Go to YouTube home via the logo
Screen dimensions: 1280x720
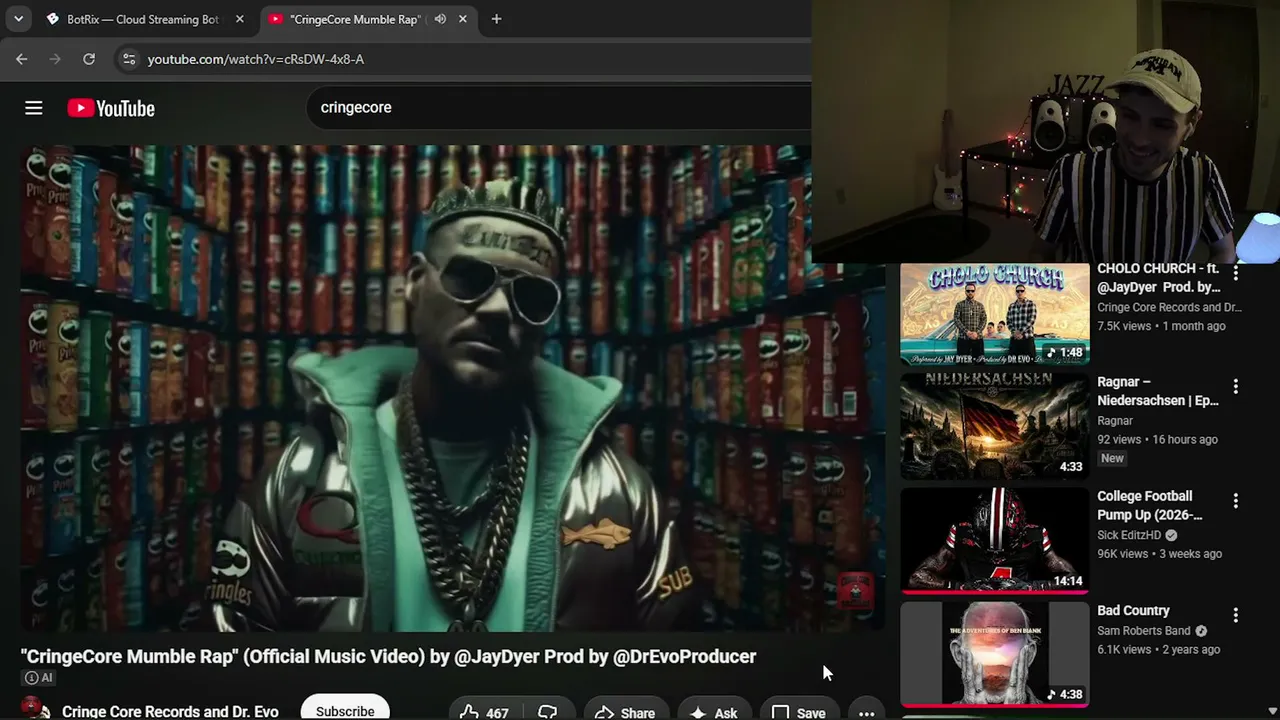pos(111,108)
